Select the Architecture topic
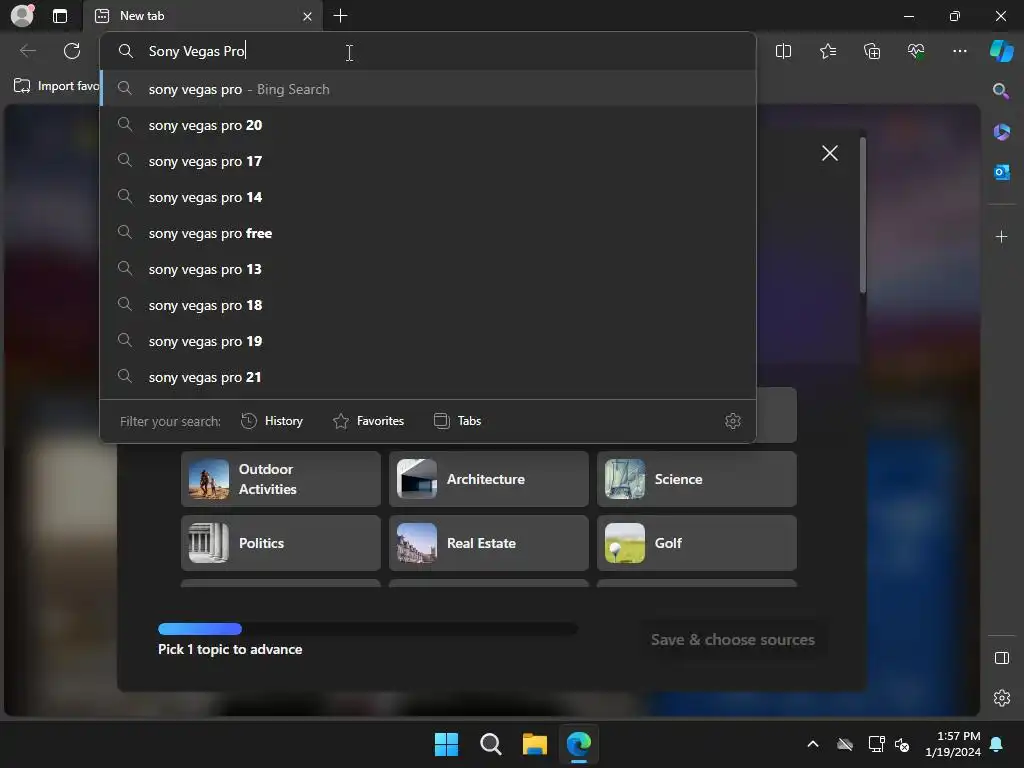The image size is (1024, 768). click(x=488, y=479)
